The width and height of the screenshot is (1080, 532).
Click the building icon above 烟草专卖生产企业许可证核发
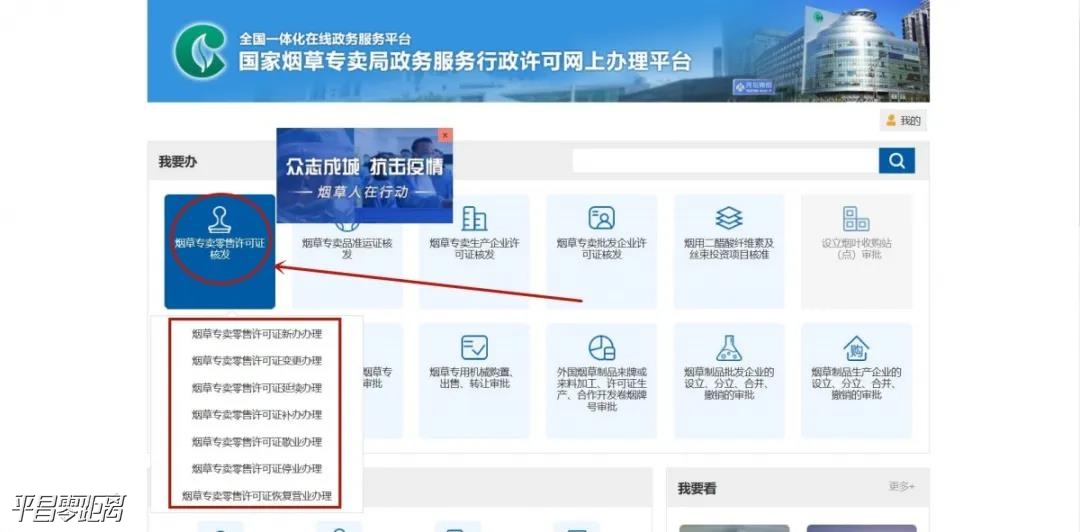pos(474,218)
